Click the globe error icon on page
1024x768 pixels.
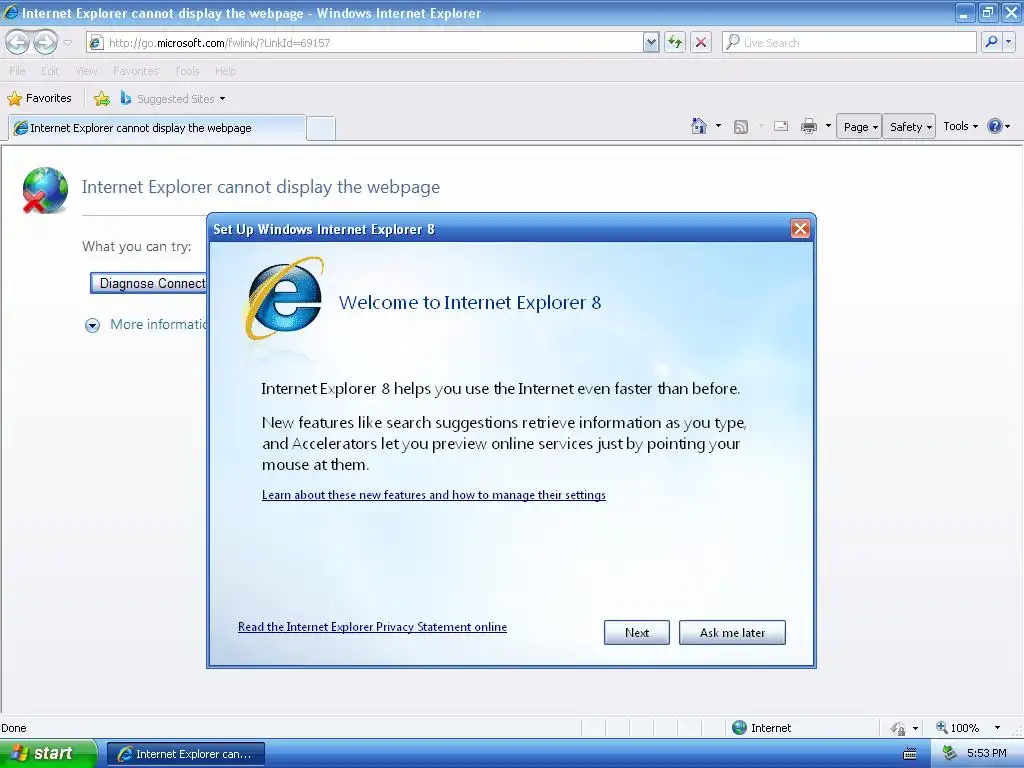pyautogui.click(x=44, y=190)
